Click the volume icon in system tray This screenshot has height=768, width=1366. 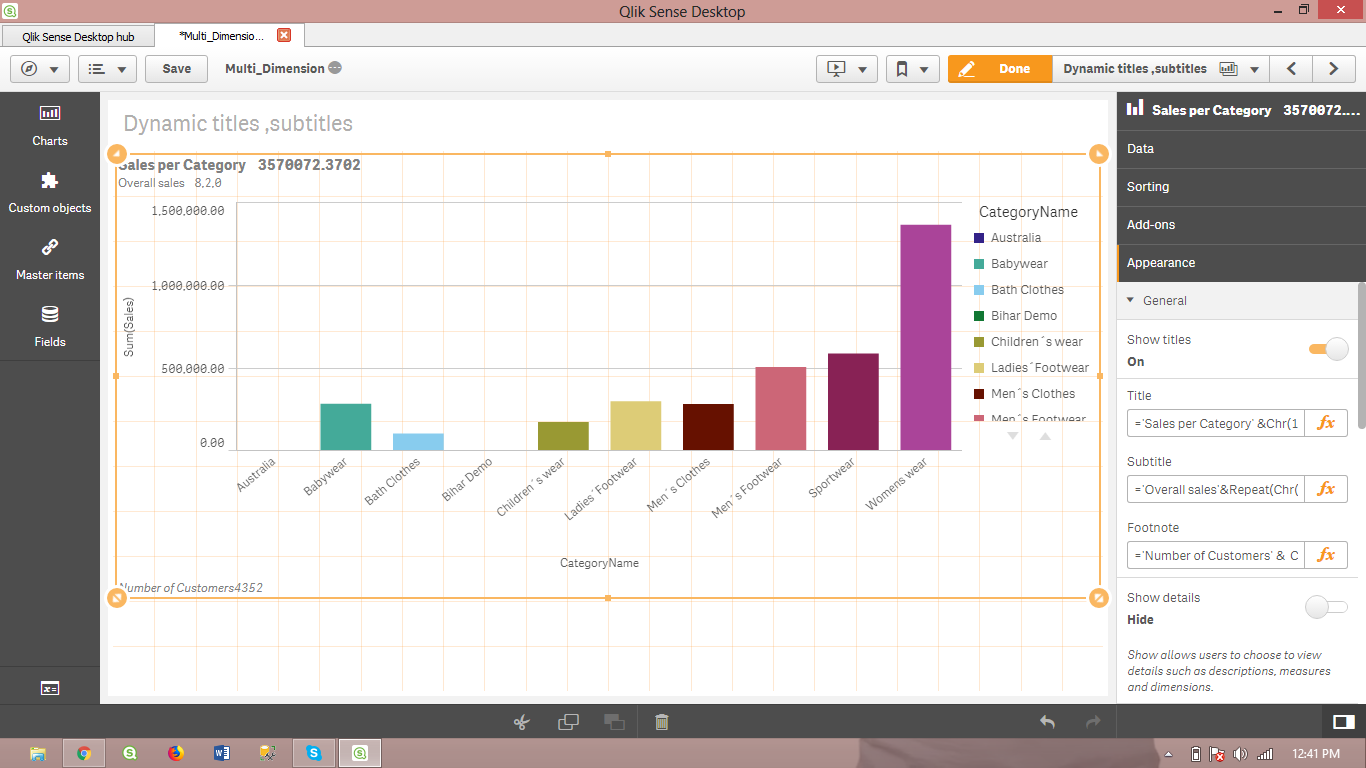pos(1241,754)
